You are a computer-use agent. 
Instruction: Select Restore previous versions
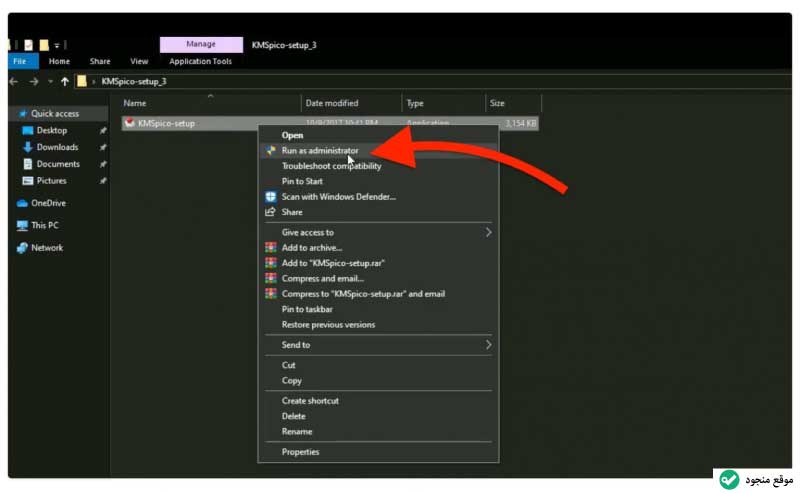(x=328, y=324)
